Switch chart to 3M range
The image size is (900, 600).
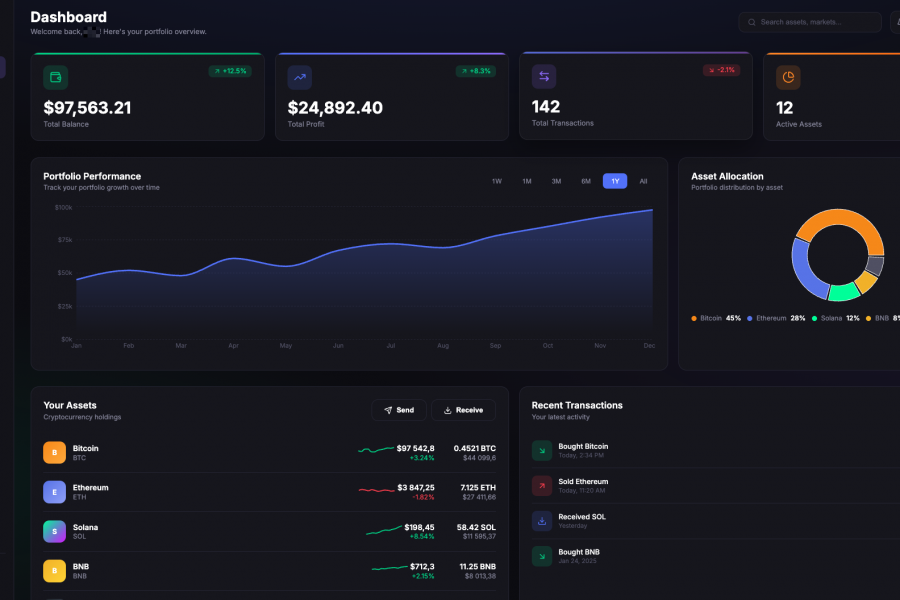(556, 181)
